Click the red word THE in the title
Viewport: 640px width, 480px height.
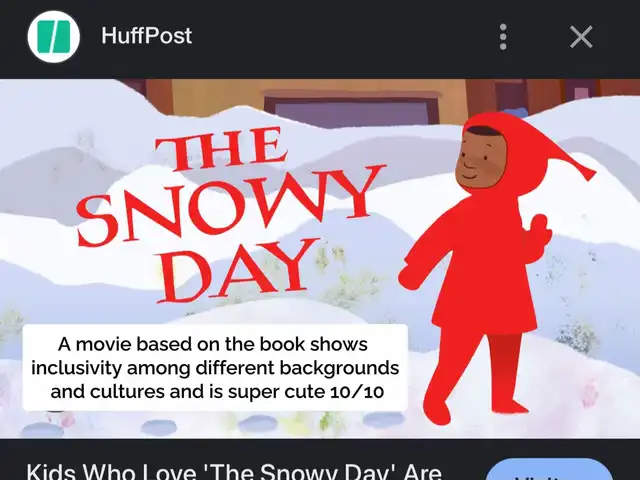point(220,149)
